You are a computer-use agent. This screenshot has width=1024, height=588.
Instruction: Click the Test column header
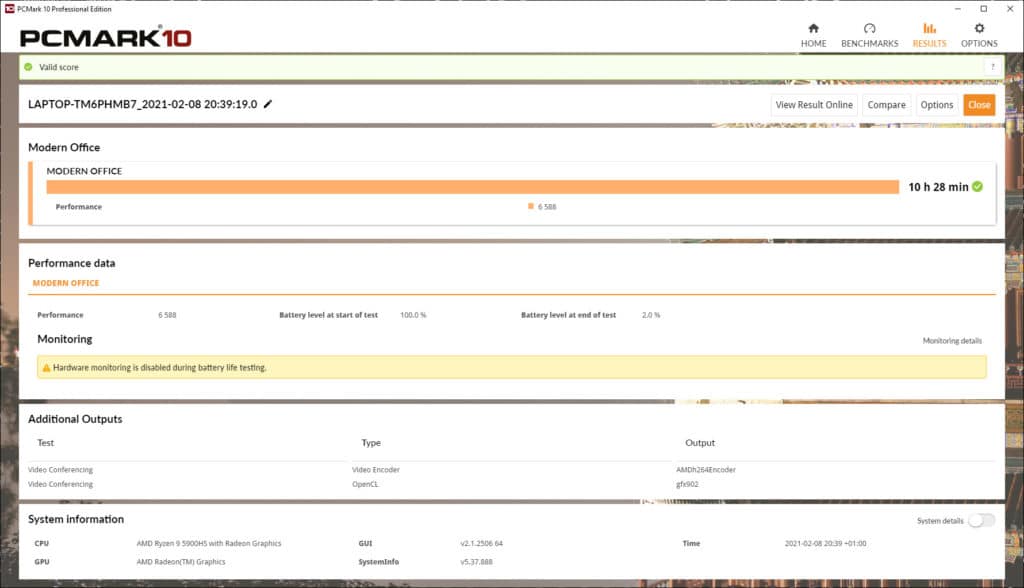(x=45, y=442)
